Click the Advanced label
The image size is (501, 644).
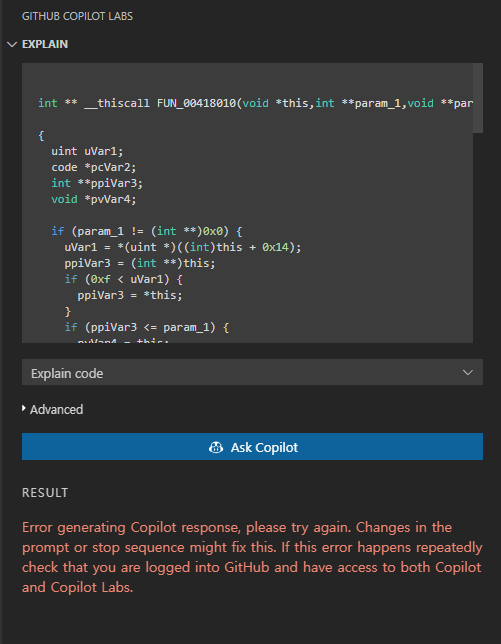[x=56, y=409]
